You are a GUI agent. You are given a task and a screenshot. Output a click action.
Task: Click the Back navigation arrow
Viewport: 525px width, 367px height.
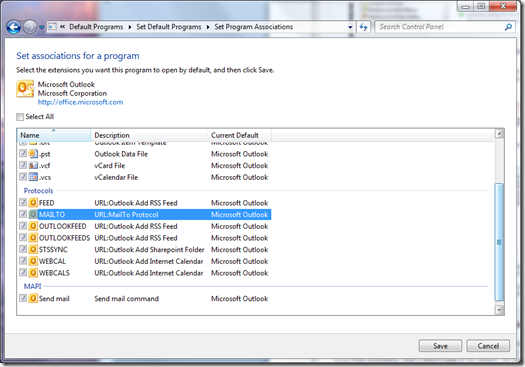coord(14,27)
